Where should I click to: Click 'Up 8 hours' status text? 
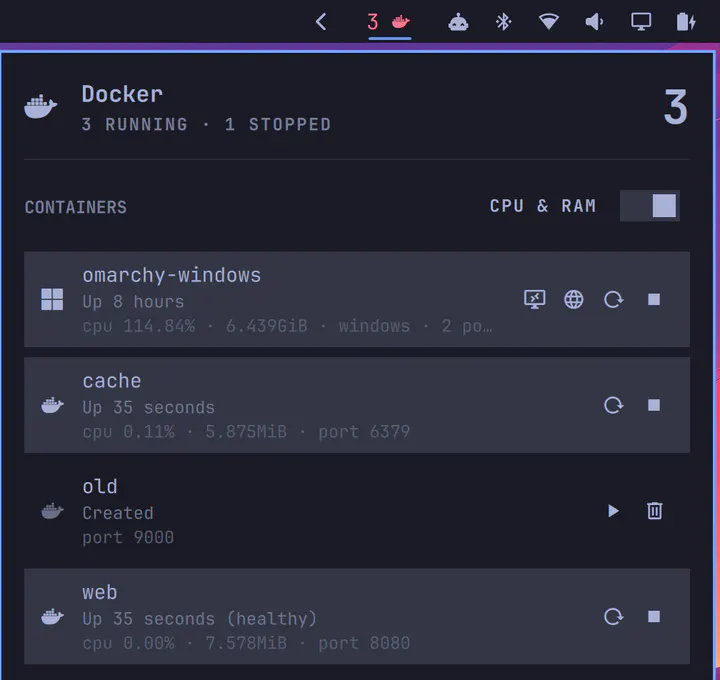click(x=133, y=302)
